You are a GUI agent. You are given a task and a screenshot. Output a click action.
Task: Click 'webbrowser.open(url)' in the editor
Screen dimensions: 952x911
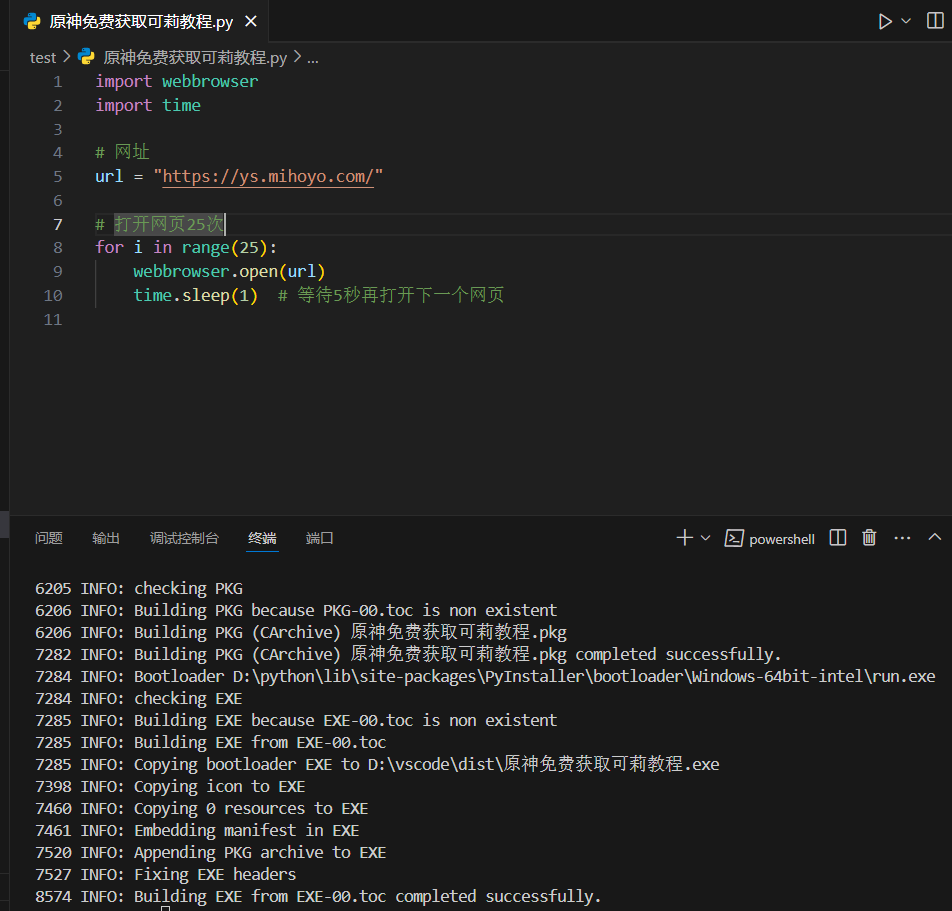pos(230,271)
